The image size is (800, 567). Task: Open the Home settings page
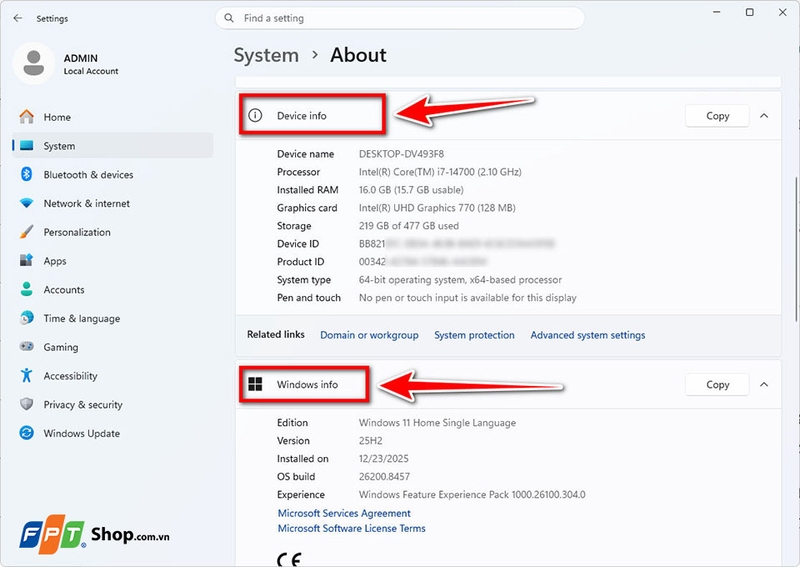pyautogui.click(x=112, y=117)
